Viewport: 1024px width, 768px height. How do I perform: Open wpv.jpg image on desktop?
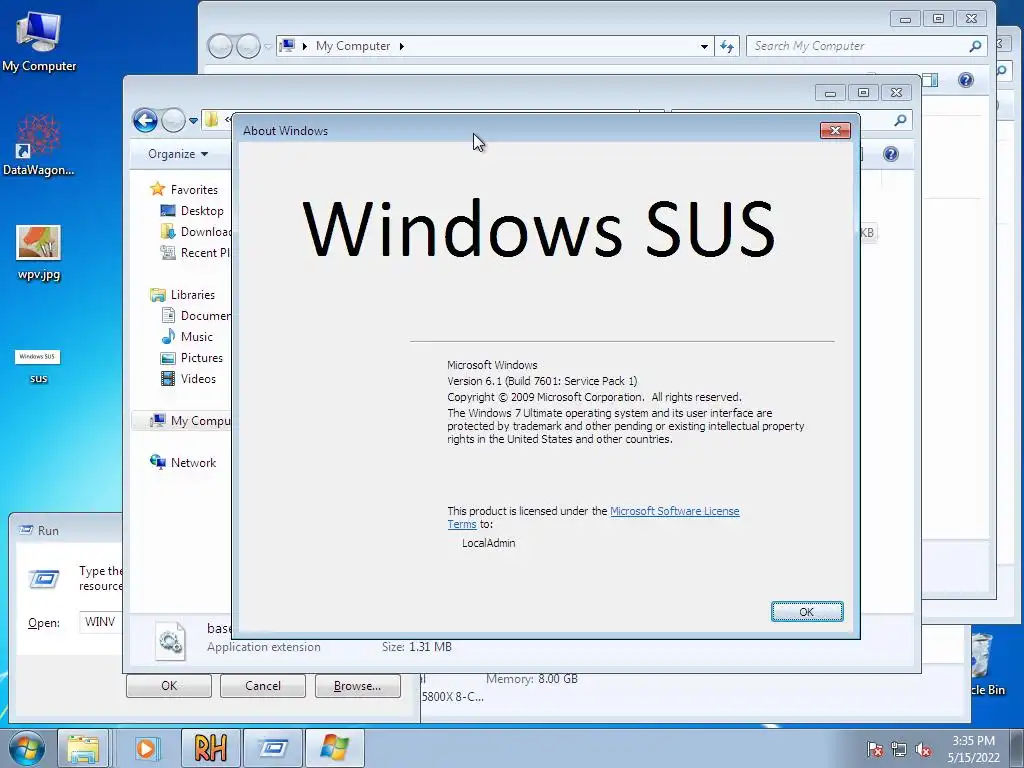pyautogui.click(x=39, y=252)
